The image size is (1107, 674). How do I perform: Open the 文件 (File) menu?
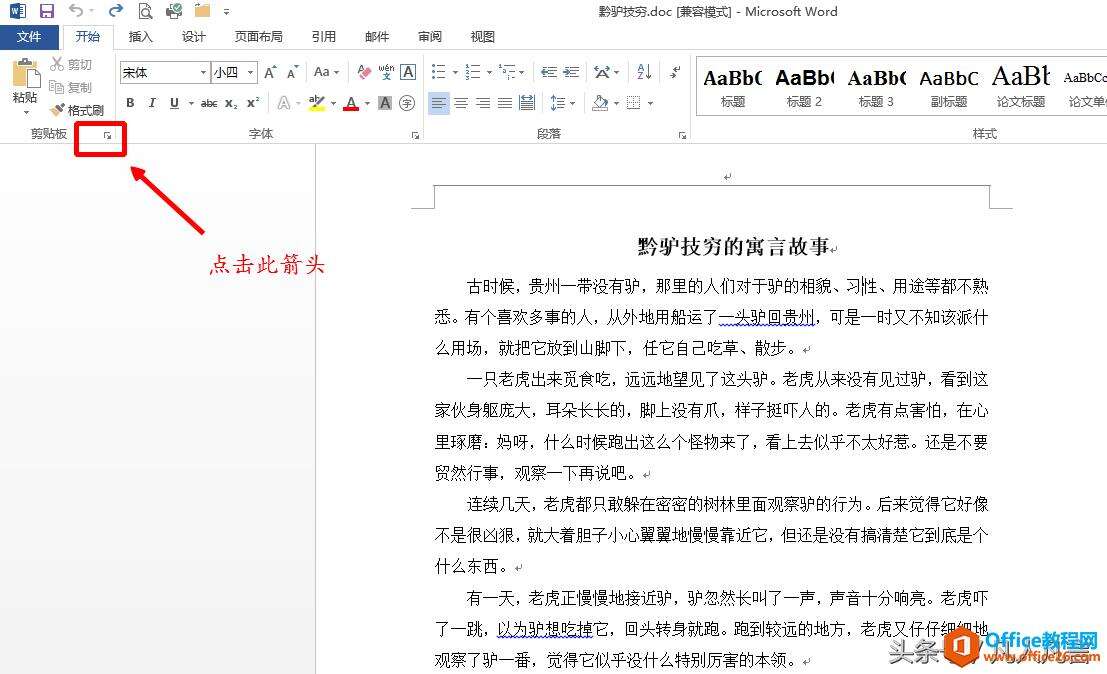click(29, 37)
